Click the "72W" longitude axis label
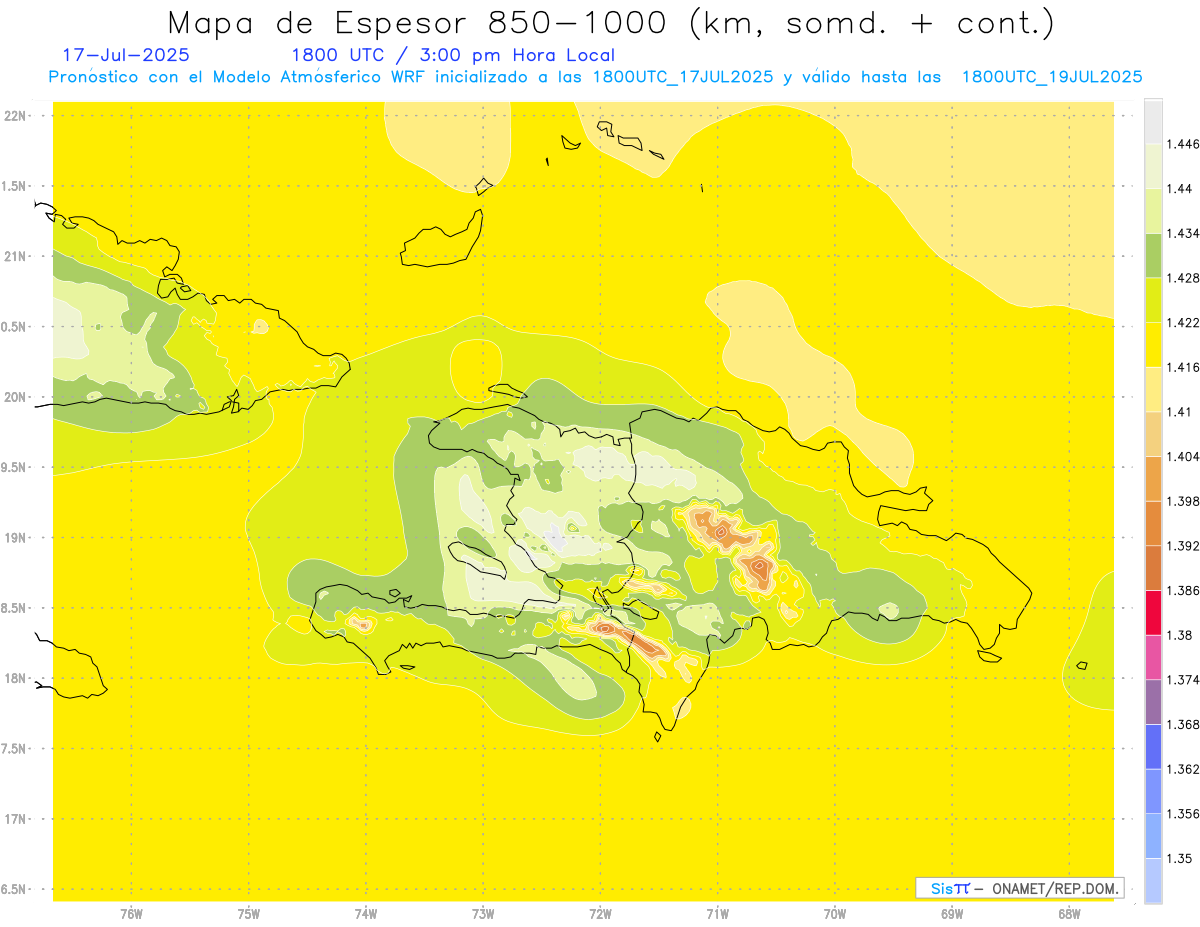Image resolution: width=1200 pixels, height=927 pixels. 600,915
